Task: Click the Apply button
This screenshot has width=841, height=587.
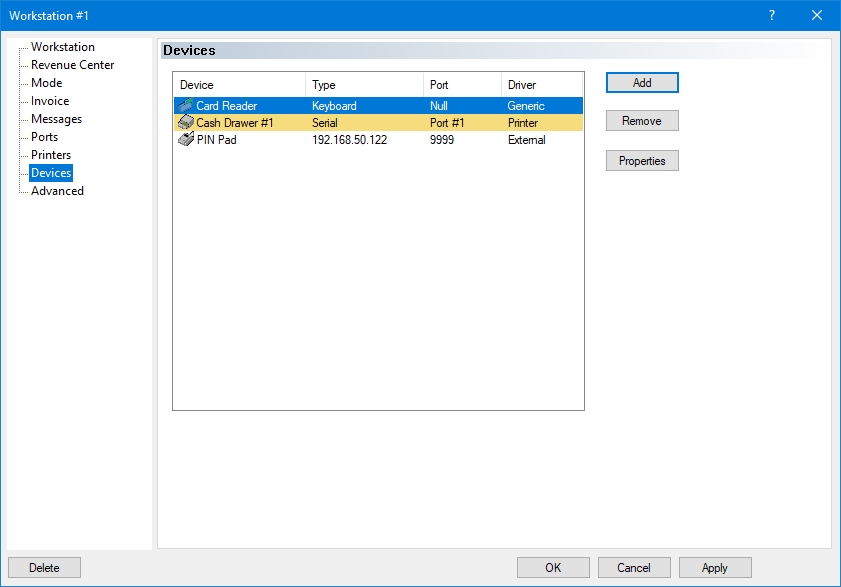Action: [715, 568]
